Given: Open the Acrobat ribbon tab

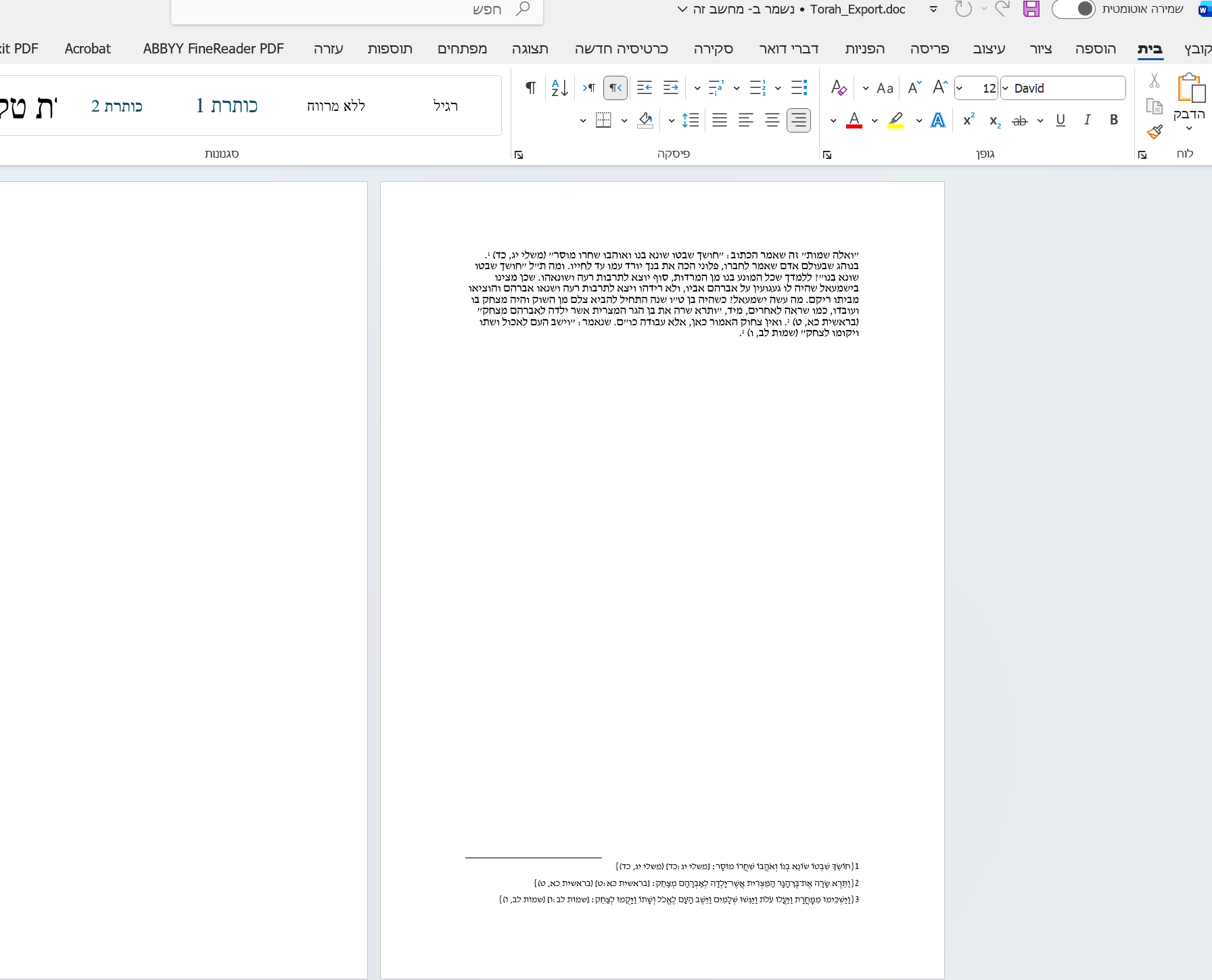Looking at the screenshot, I should (x=87, y=49).
